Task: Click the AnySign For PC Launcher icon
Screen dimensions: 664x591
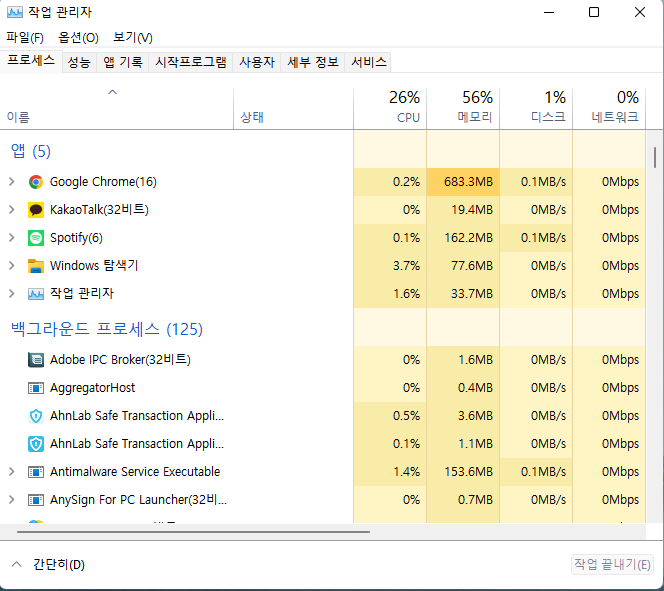Action: coord(36,500)
